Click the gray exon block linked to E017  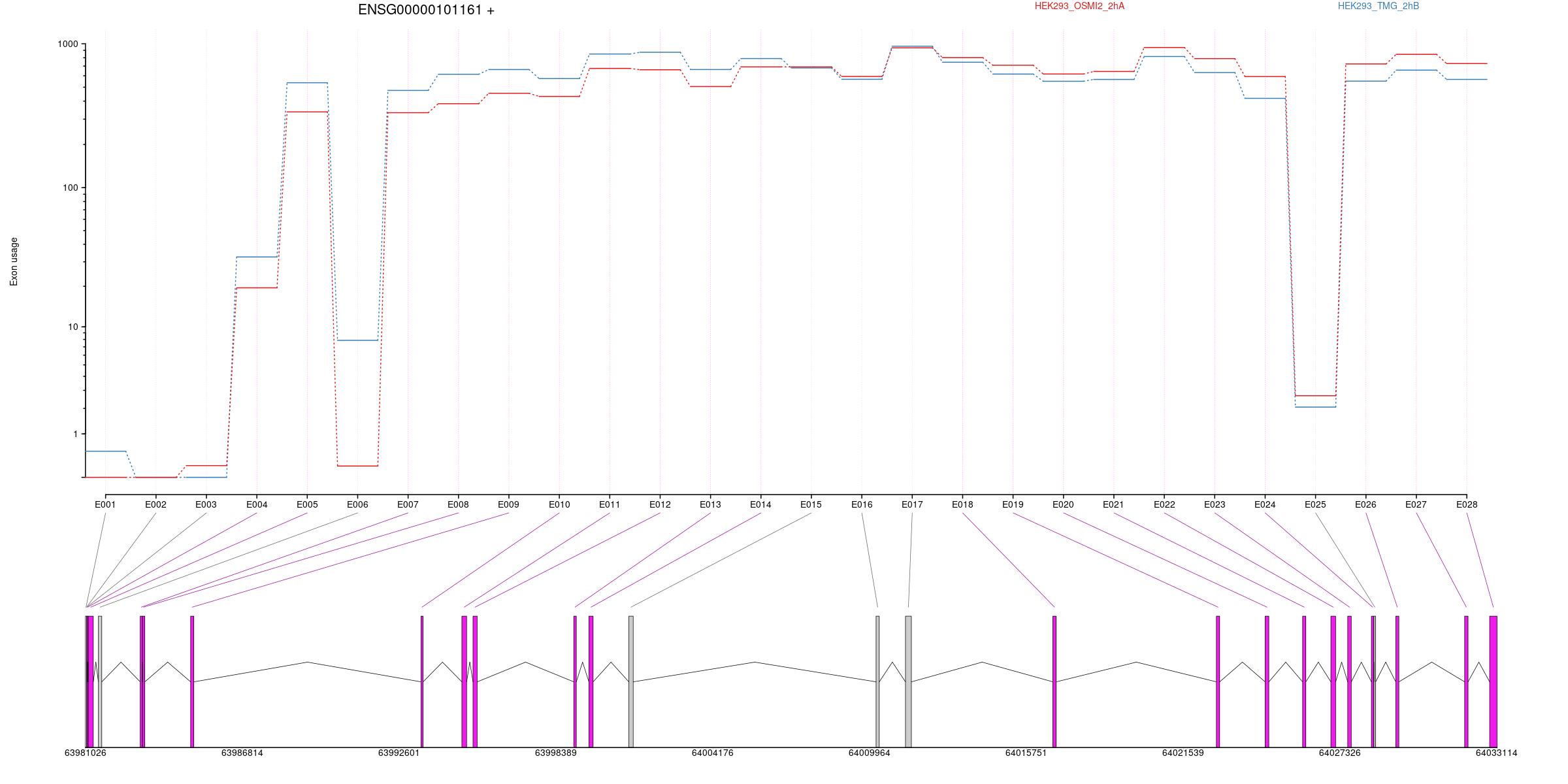(908, 681)
